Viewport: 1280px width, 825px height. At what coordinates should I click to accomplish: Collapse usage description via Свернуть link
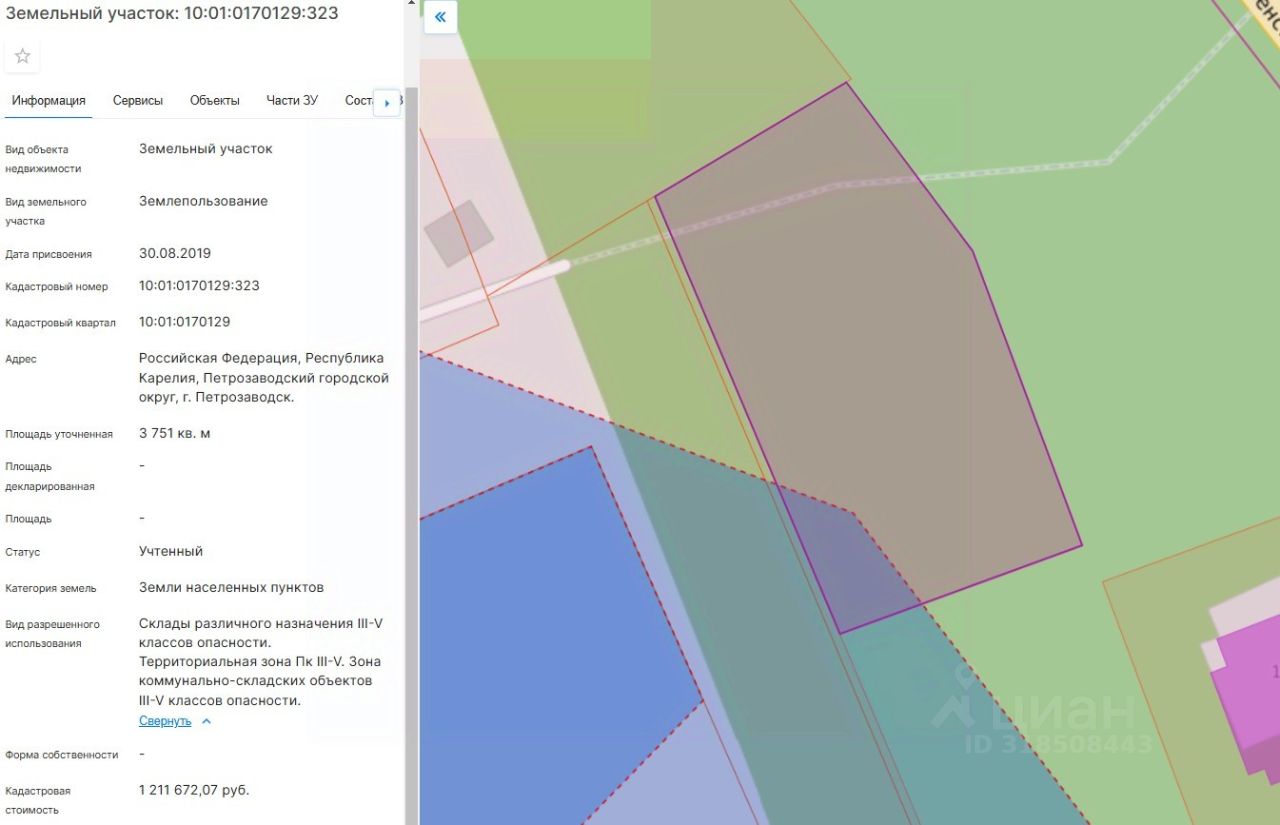click(165, 721)
